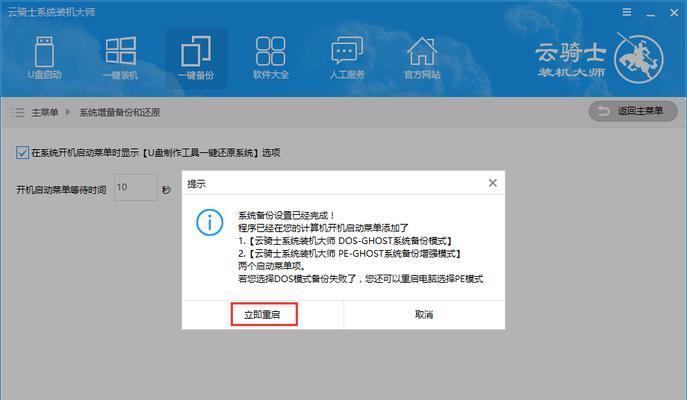687x400 pixels.
Task: Toggle the 在系统开机启动菜单时显示 checkbox
Action: tap(22, 152)
